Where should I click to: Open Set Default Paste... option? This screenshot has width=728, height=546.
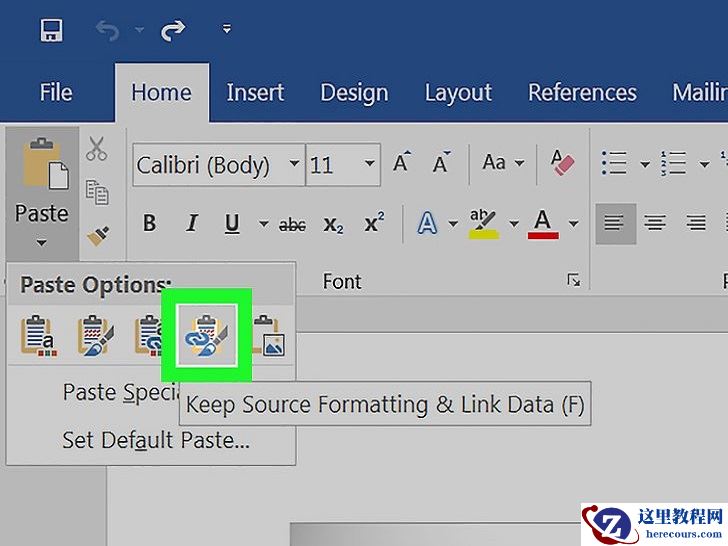pyautogui.click(x=156, y=440)
